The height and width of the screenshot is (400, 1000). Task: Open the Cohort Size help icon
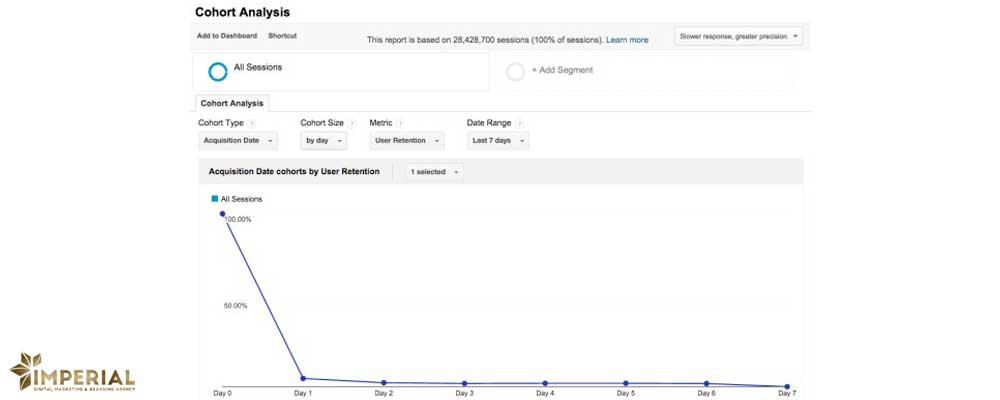click(x=352, y=123)
